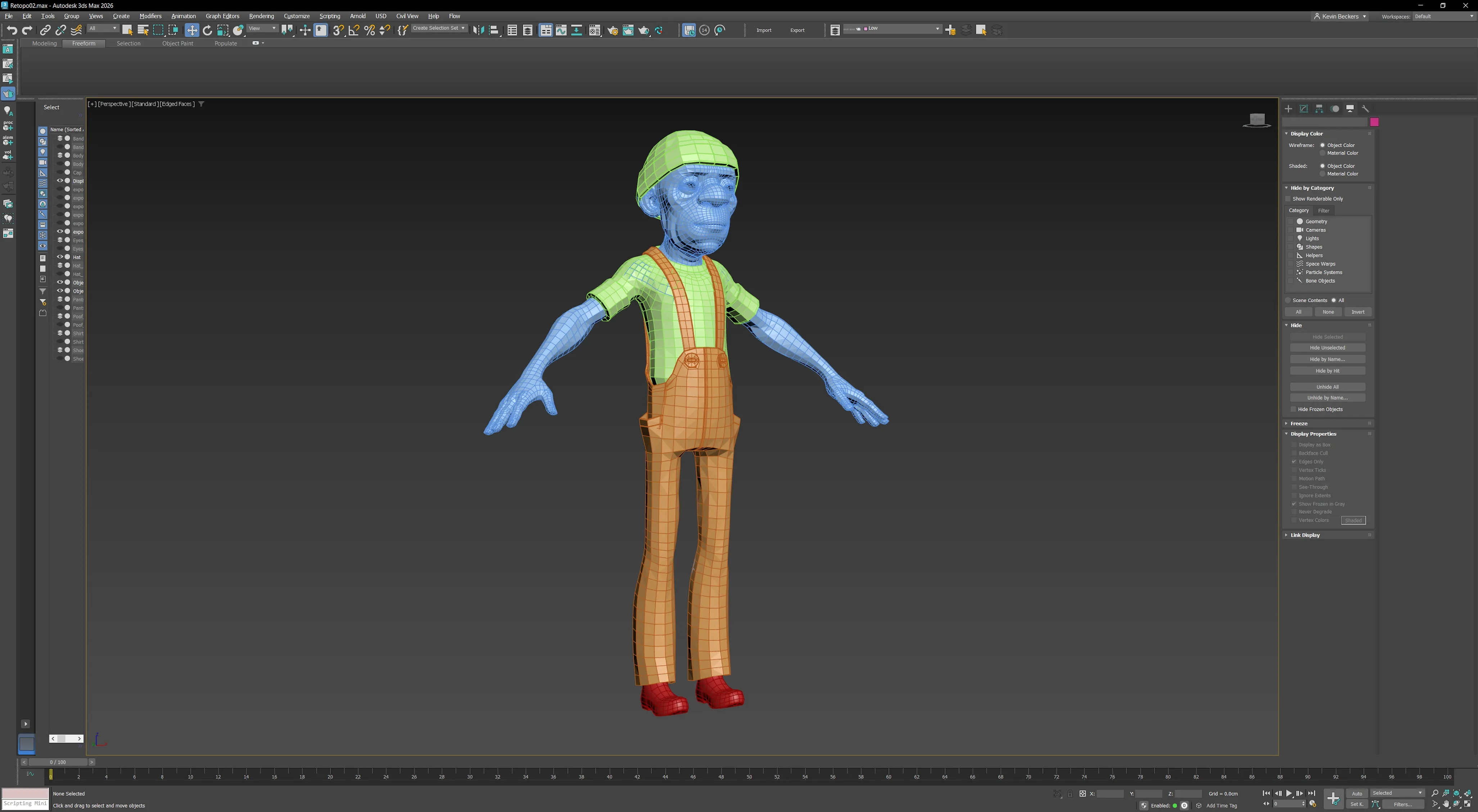Open the Utilities wrench panel icon

click(1365, 108)
